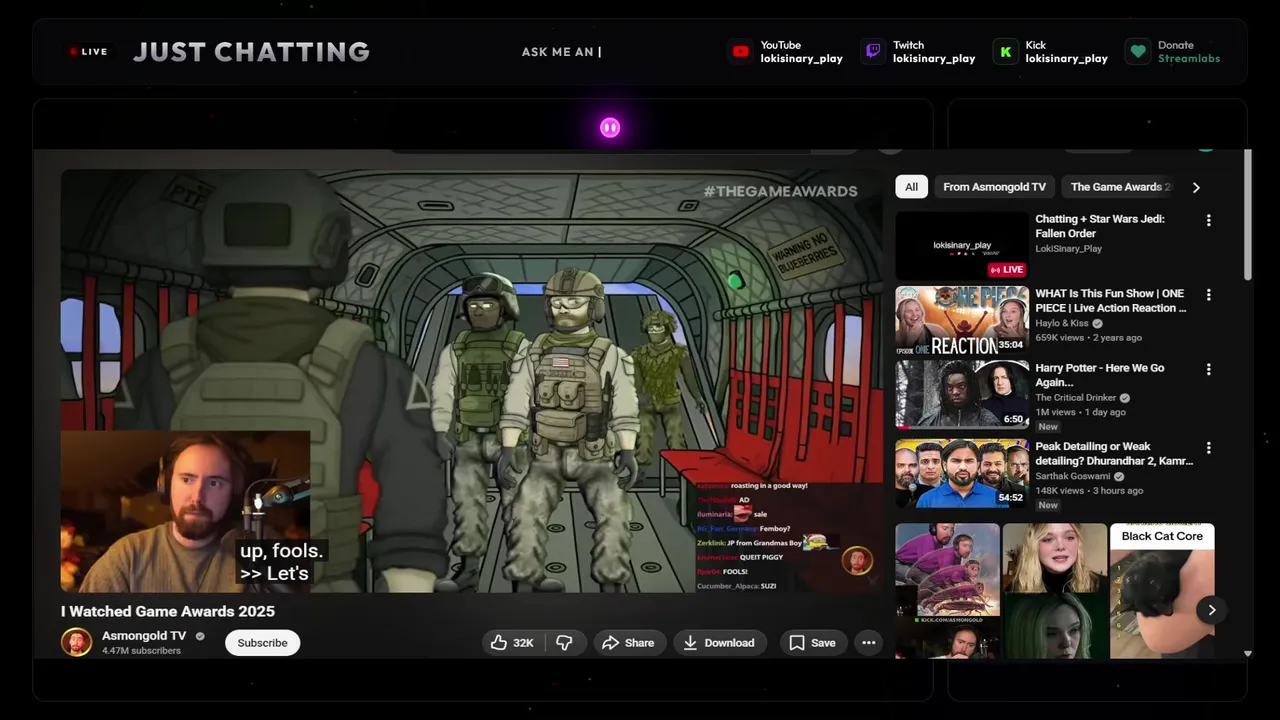
Task: Open ONE PIECE reaction thumbnail
Action: (962, 320)
